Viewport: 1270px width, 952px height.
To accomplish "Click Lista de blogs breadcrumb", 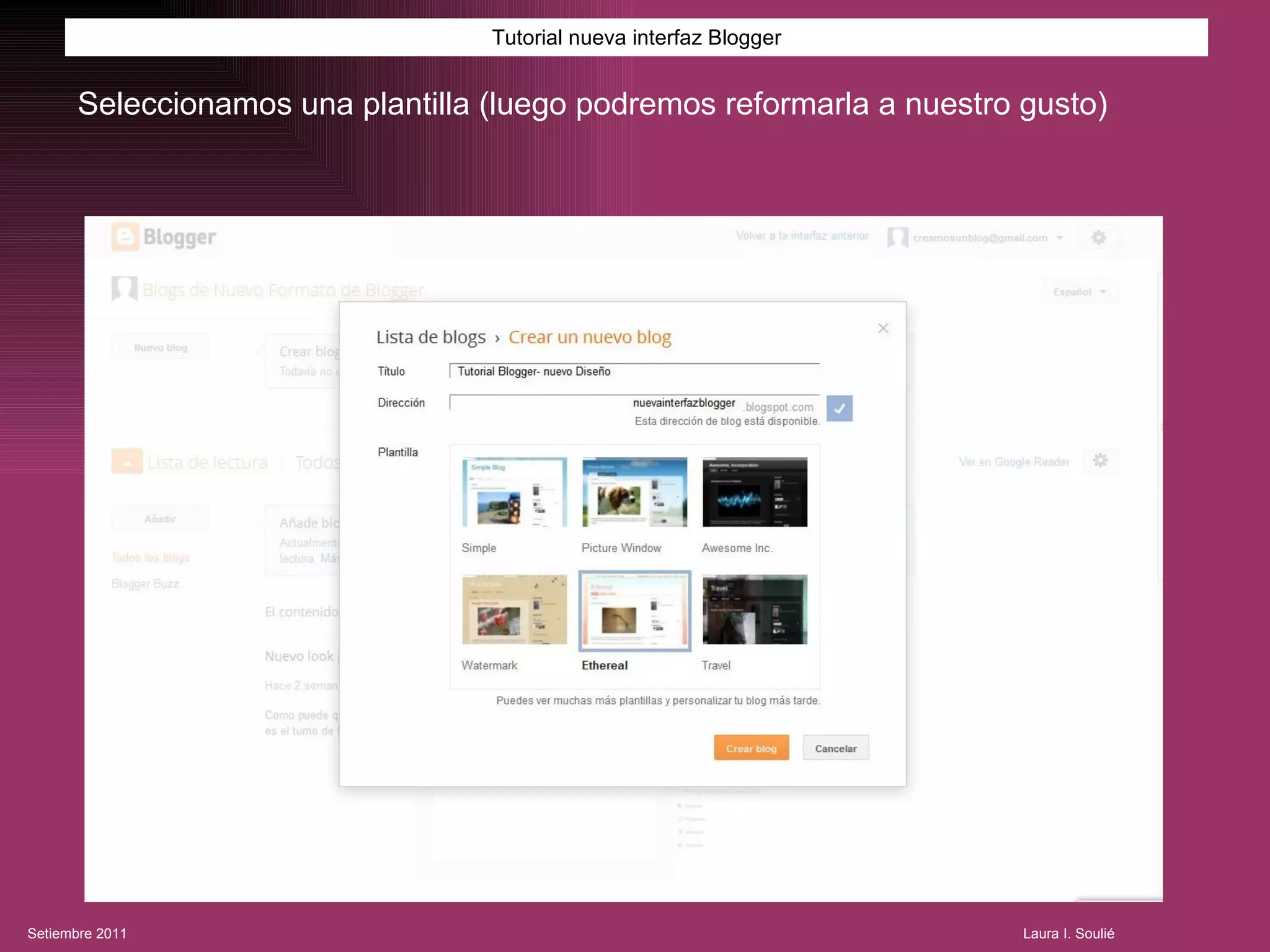I will pos(431,337).
